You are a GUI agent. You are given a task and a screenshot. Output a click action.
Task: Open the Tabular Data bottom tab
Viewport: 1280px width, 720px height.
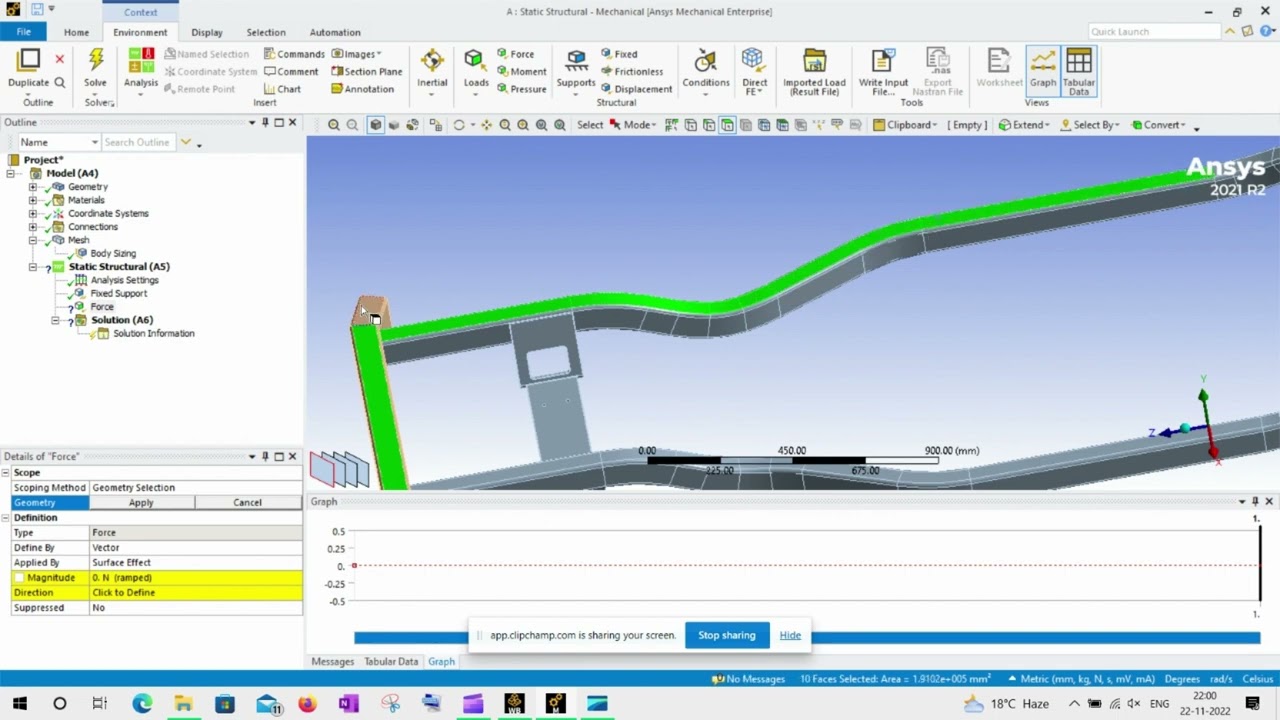(391, 661)
